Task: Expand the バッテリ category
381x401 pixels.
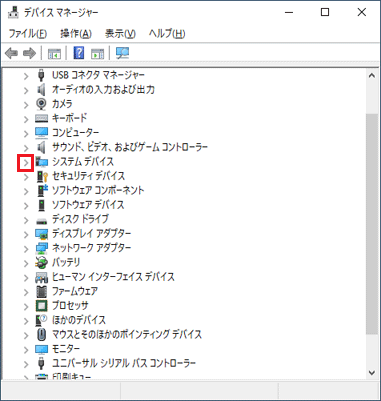Action: (x=26, y=264)
